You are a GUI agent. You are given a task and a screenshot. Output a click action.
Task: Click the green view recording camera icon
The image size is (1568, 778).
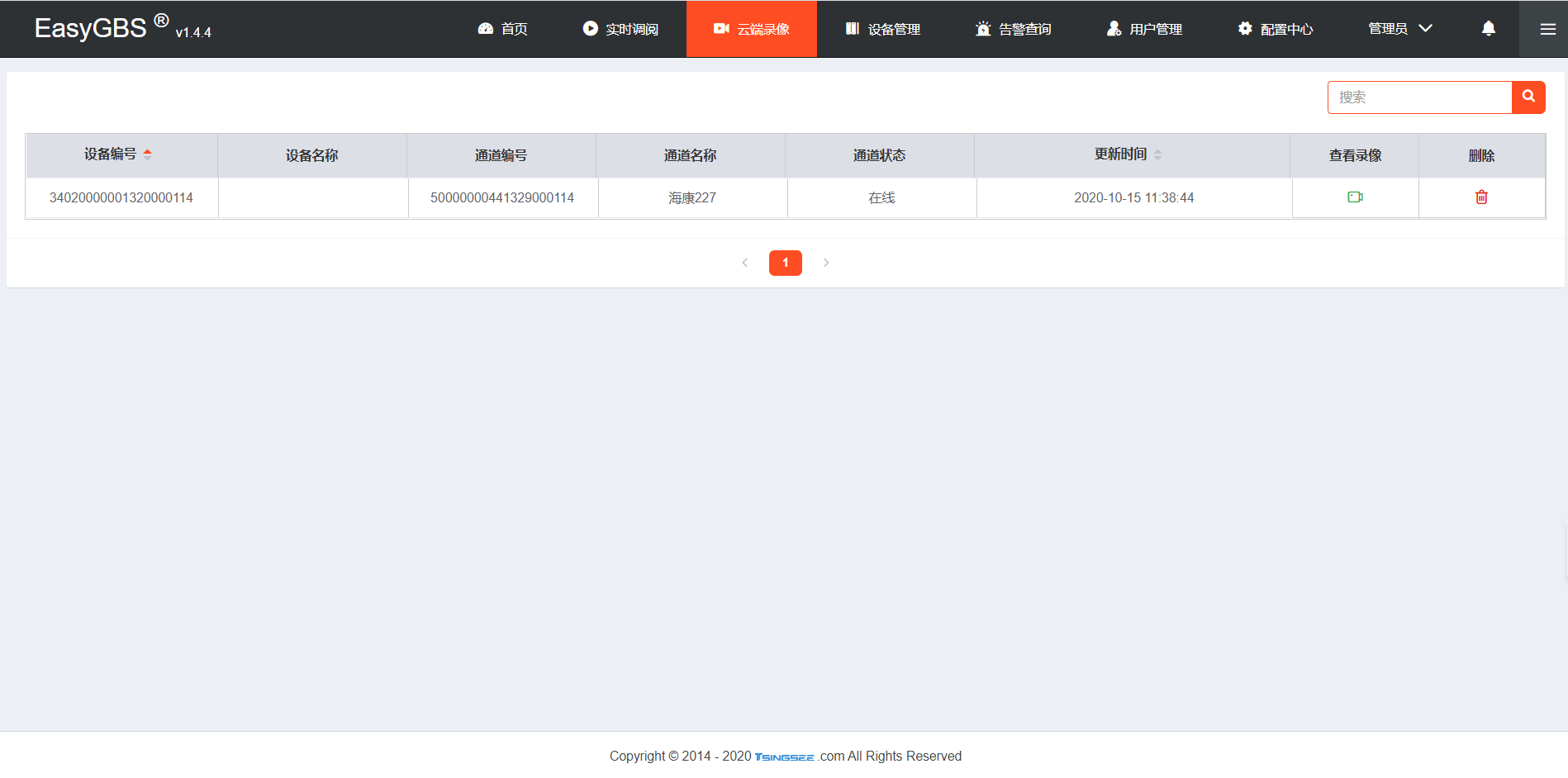[x=1355, y=197]
